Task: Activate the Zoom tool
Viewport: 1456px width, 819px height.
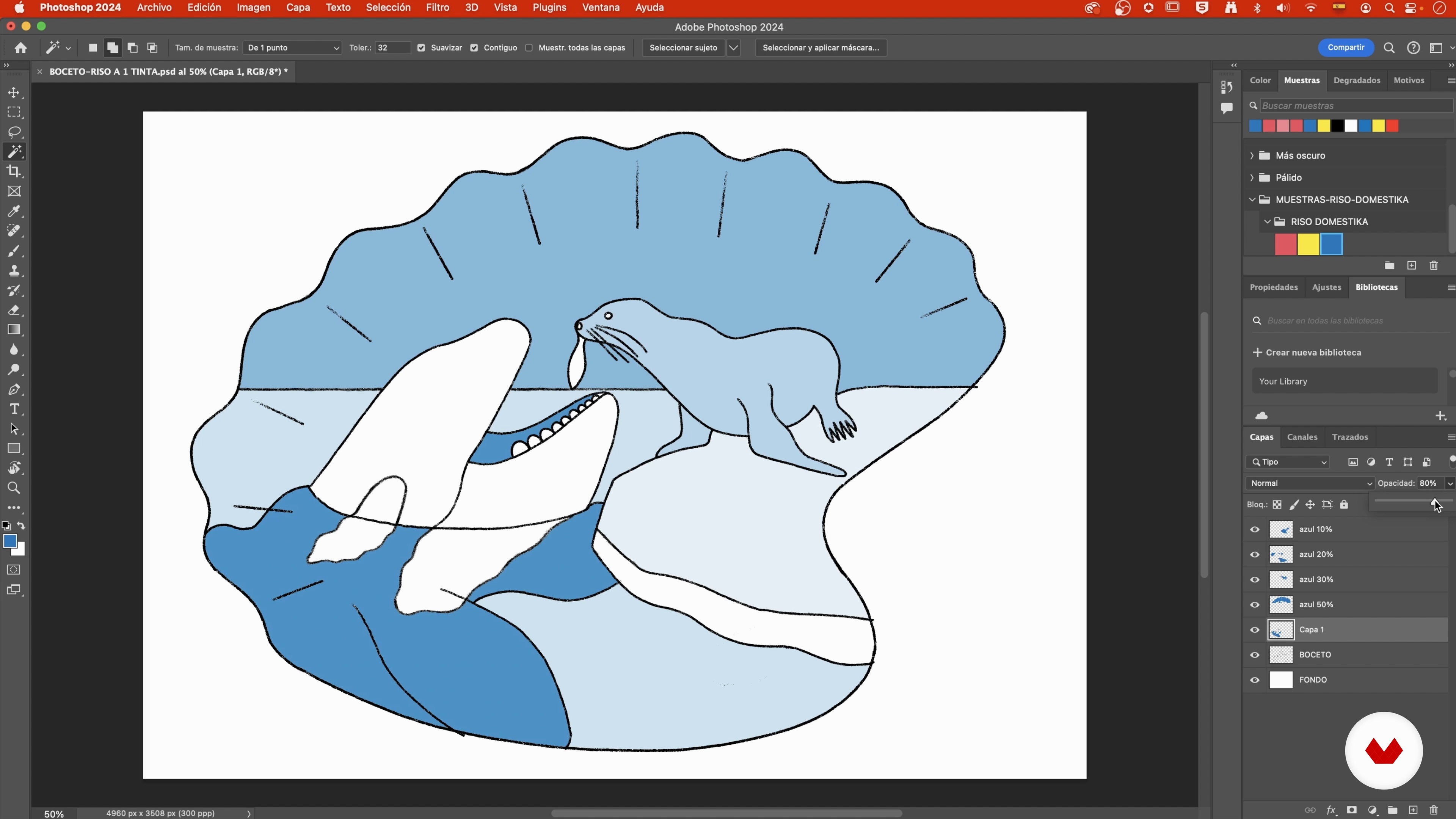Action: point(14,488)
